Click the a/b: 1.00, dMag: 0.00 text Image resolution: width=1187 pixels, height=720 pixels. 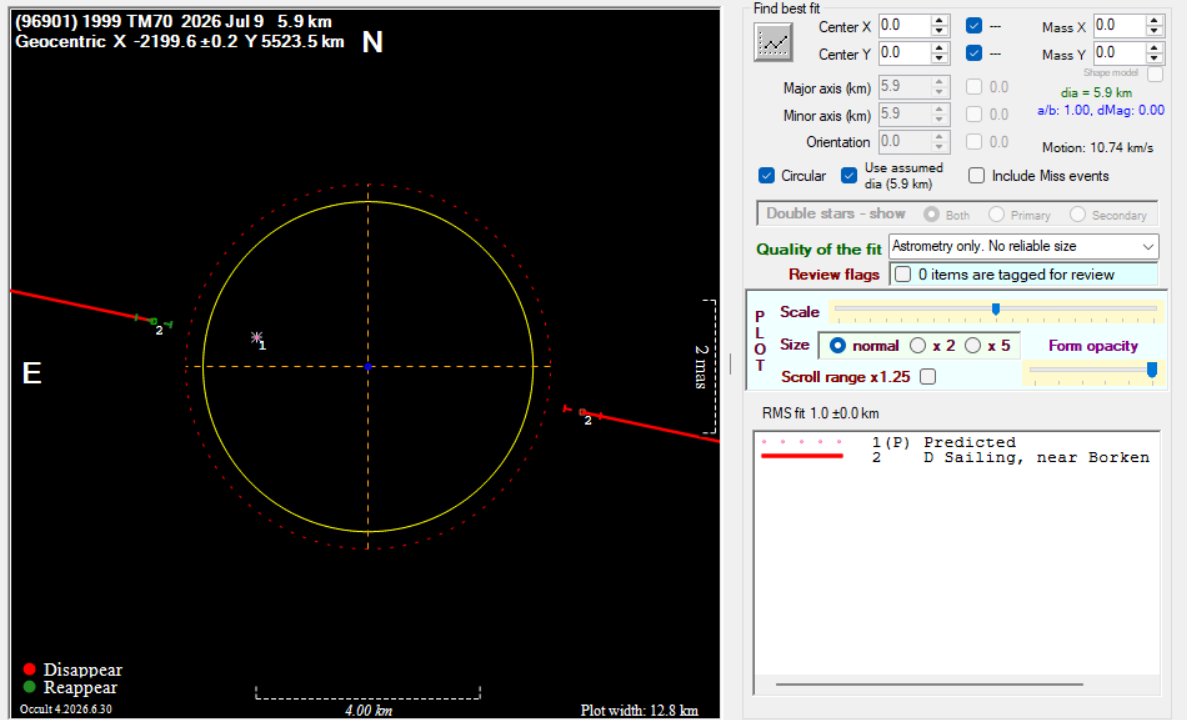pos(1101,111)
